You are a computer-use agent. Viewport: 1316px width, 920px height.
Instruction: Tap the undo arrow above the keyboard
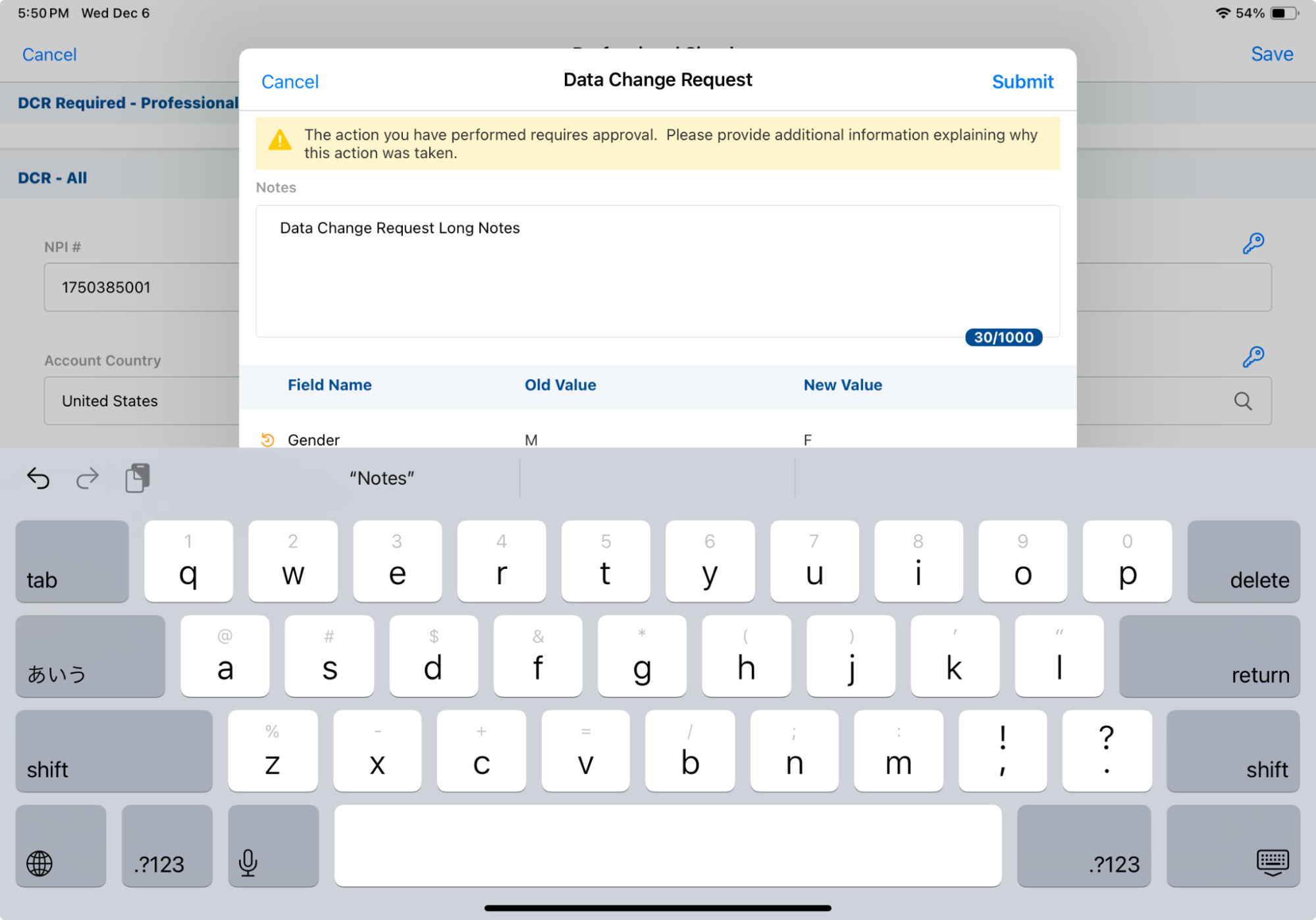pyautogui.click(x=38, y=478)
